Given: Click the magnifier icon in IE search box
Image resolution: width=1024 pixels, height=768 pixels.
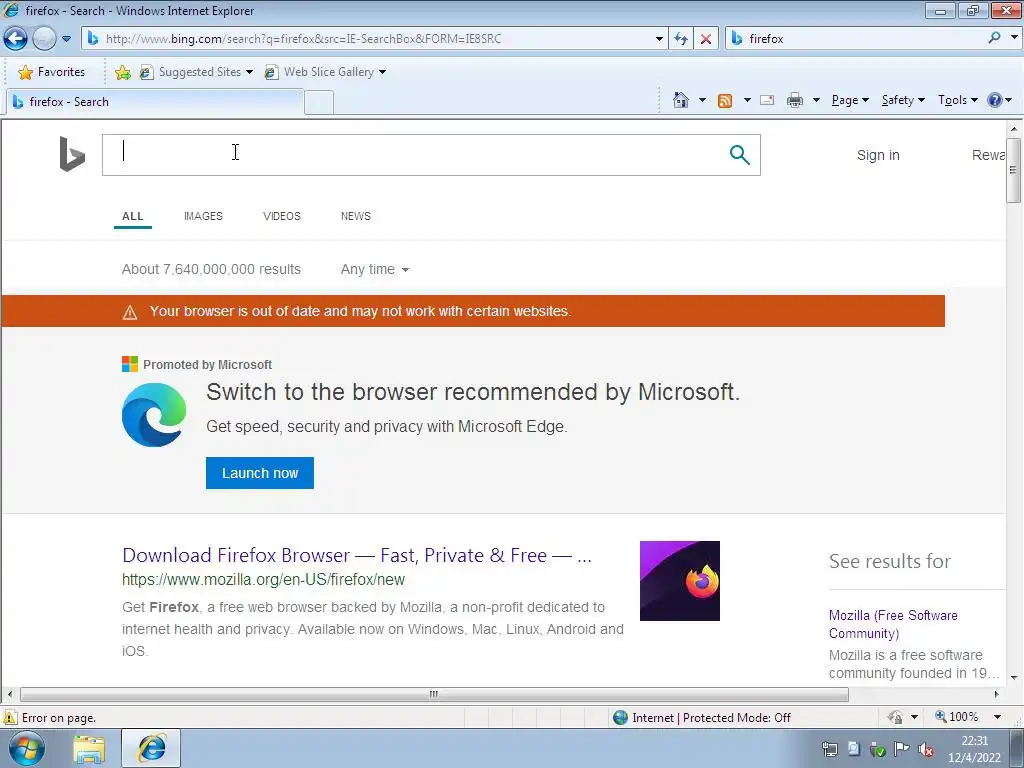Looking at the screenshot, I should tap(994, 38).
